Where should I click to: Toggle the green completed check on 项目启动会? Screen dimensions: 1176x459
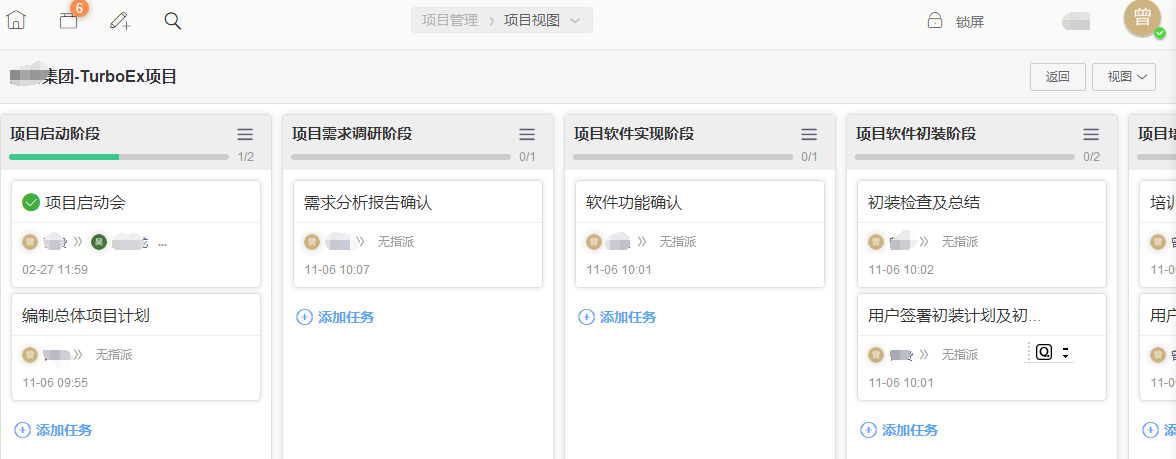[31, 203]
